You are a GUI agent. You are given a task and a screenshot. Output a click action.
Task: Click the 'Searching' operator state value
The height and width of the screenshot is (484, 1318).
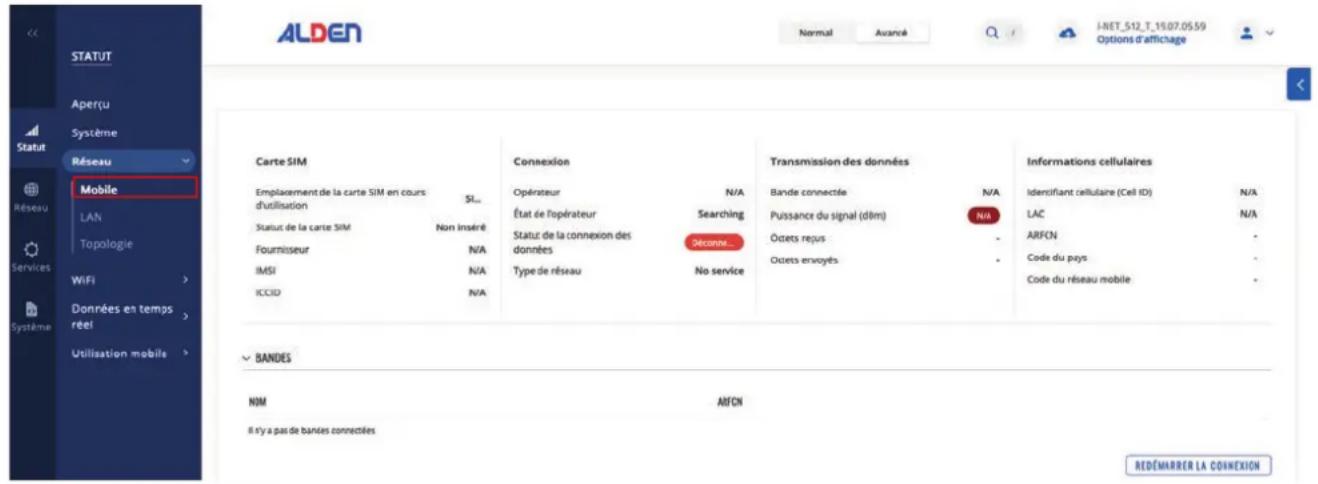click(720, 214)
